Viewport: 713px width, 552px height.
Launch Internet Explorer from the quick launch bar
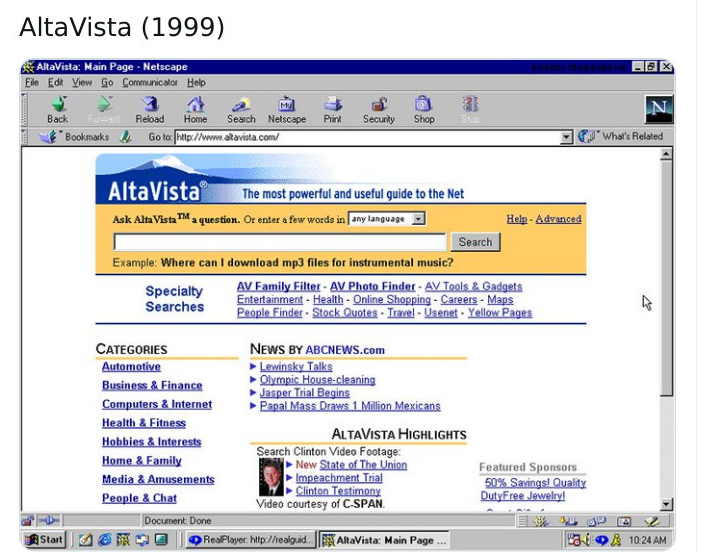click(x=105, y=540)
